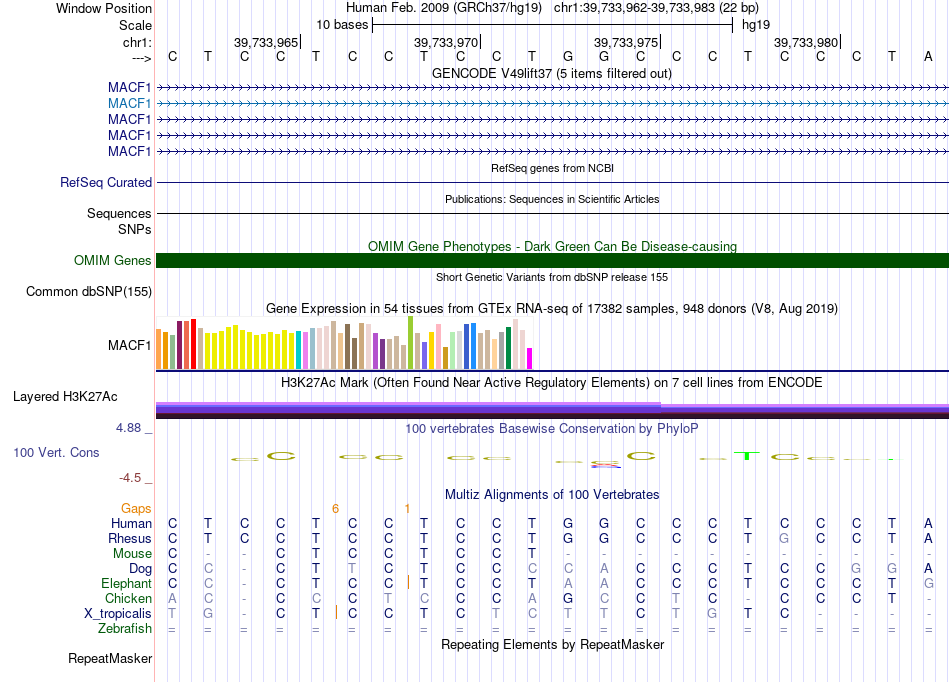
Task: Click the X_tropicalis alignment label
Action: [x=119, y=613]
